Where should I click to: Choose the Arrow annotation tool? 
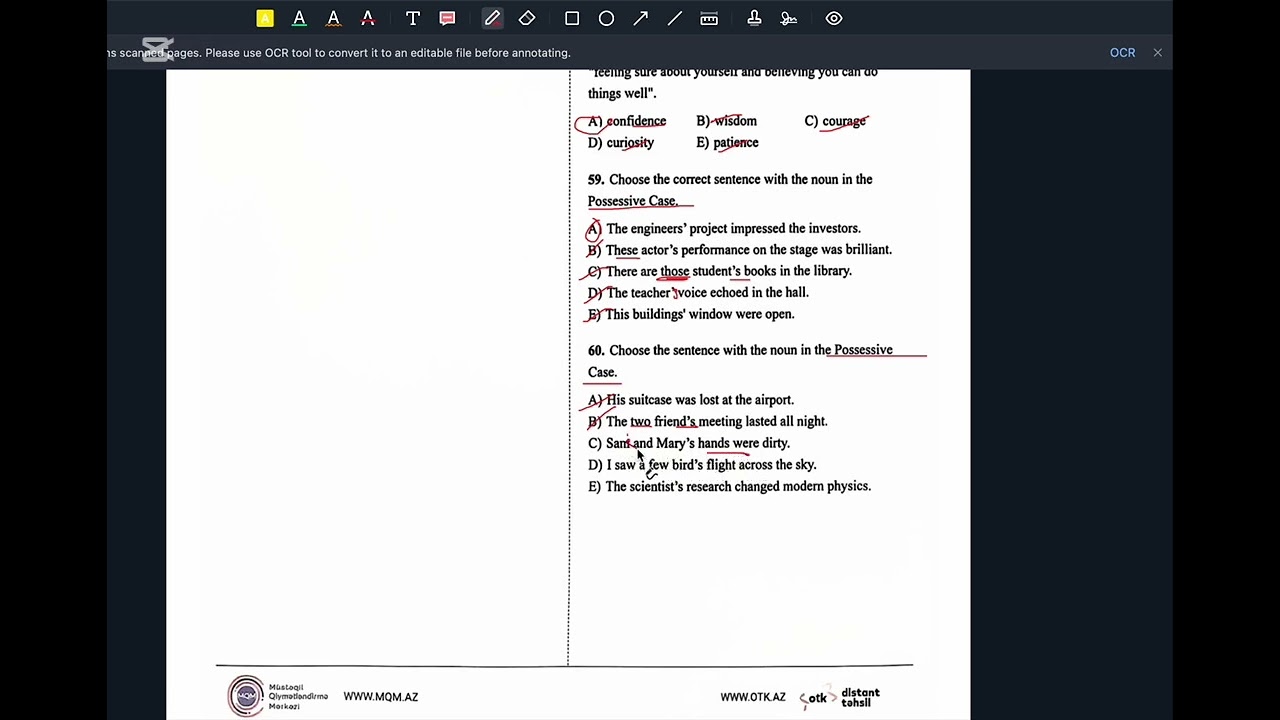click(x=641, y=18)
